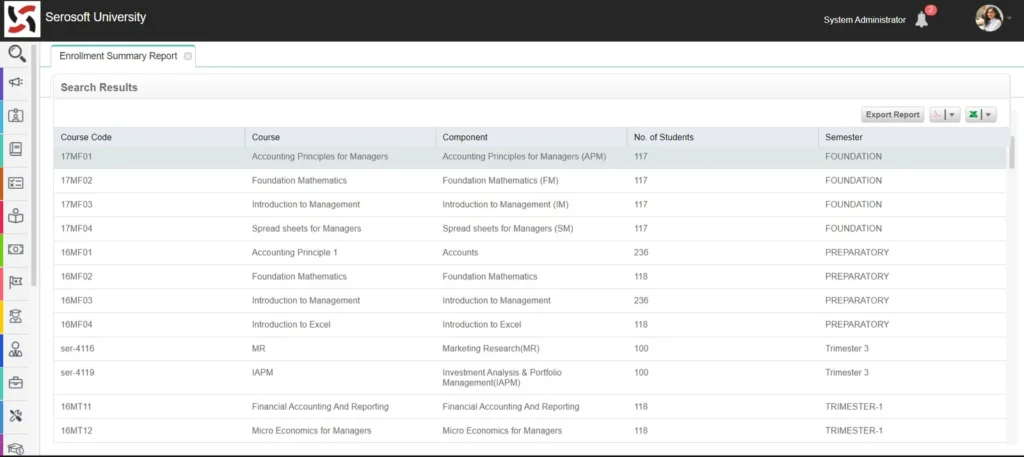Screen dimensions: 1024x457
Task: Sort by No. of Students column header
Action: 721,137
